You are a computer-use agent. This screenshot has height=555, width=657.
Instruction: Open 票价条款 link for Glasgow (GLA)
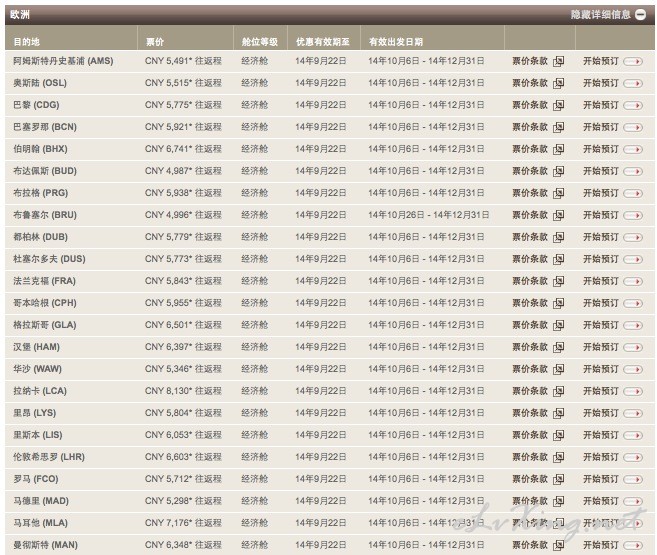pyautogui.click(x=530, y=325)
